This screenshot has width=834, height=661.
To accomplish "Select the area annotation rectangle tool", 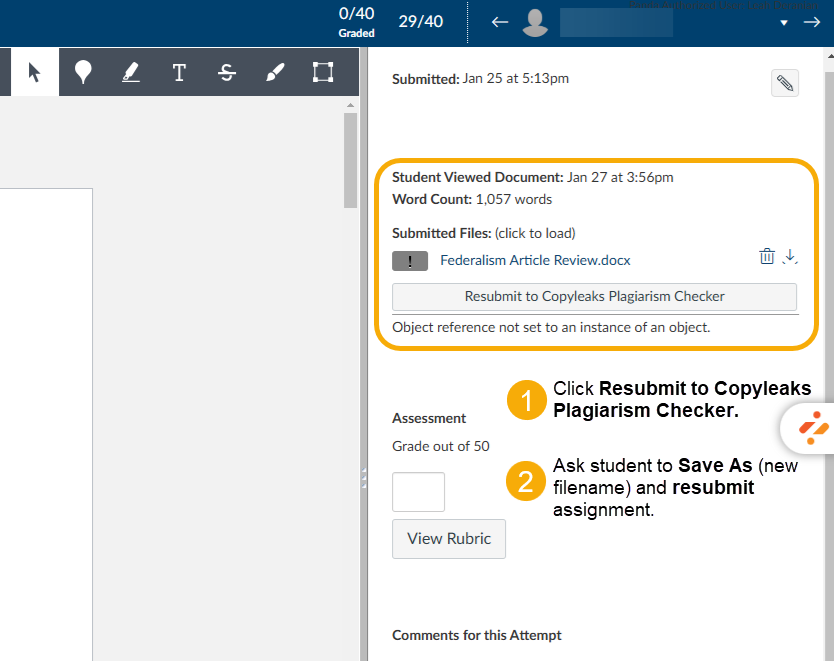I will tap(323, 72).
